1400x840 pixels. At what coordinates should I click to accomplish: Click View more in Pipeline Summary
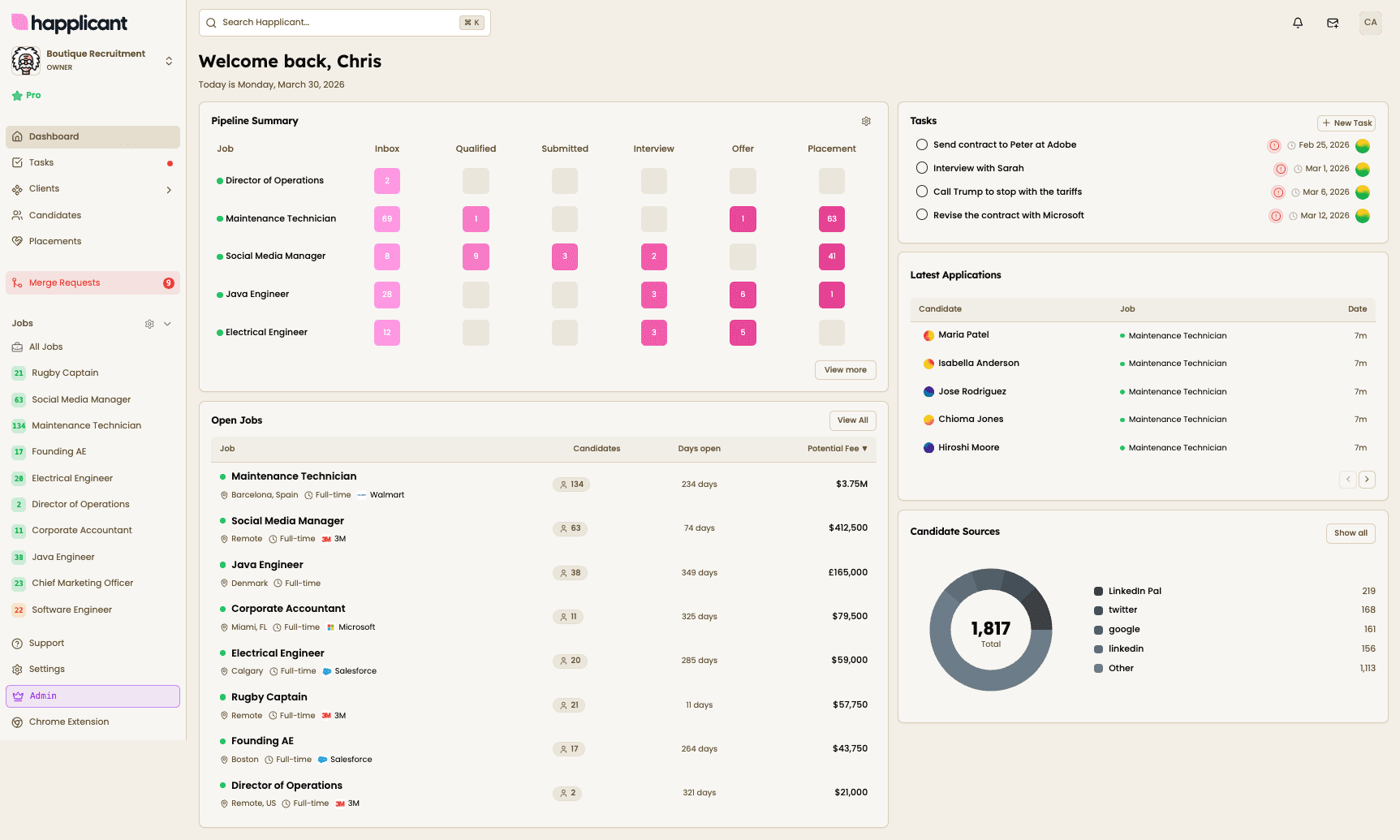click(845, 370)
